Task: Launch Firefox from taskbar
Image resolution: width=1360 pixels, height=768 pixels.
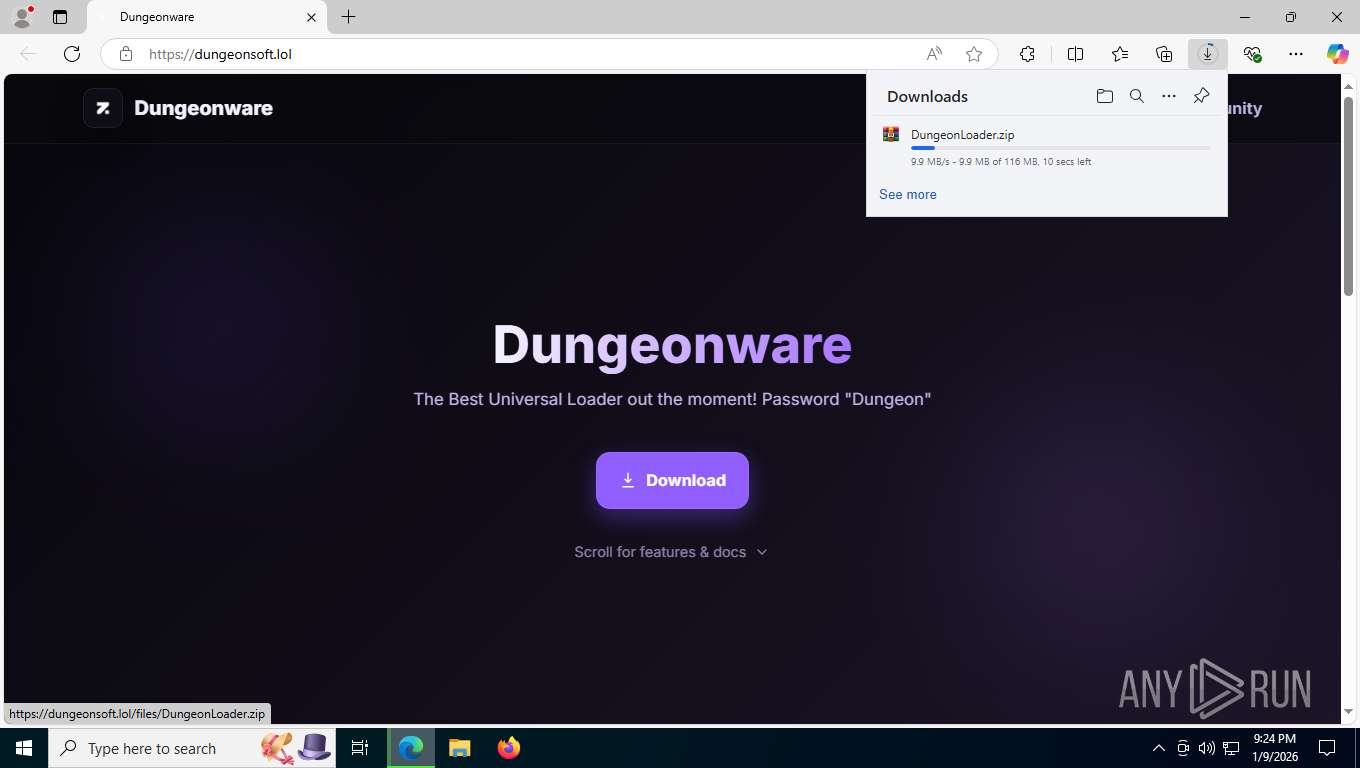Action: tap(508, 748)
